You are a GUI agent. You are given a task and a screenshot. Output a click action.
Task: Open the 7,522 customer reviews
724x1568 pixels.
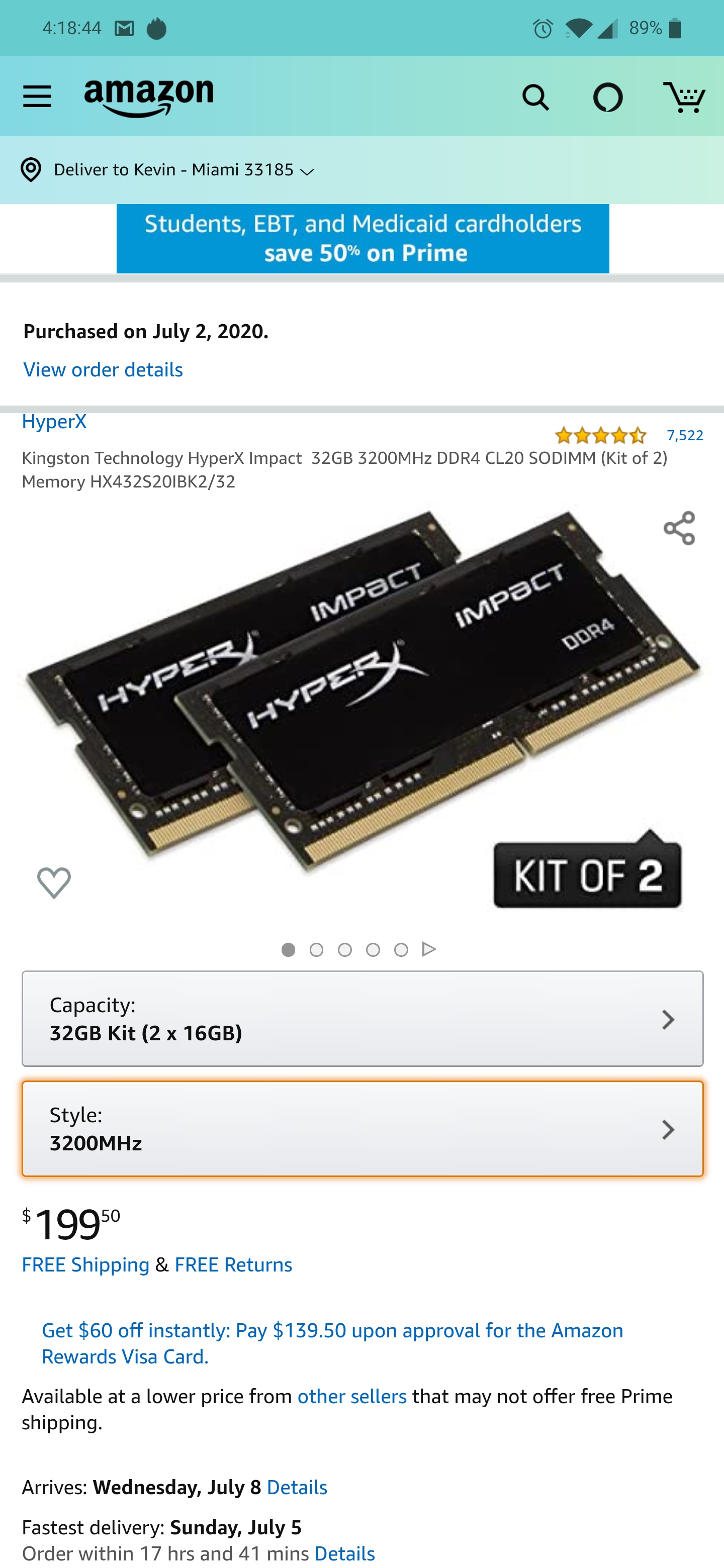point(684,435)
